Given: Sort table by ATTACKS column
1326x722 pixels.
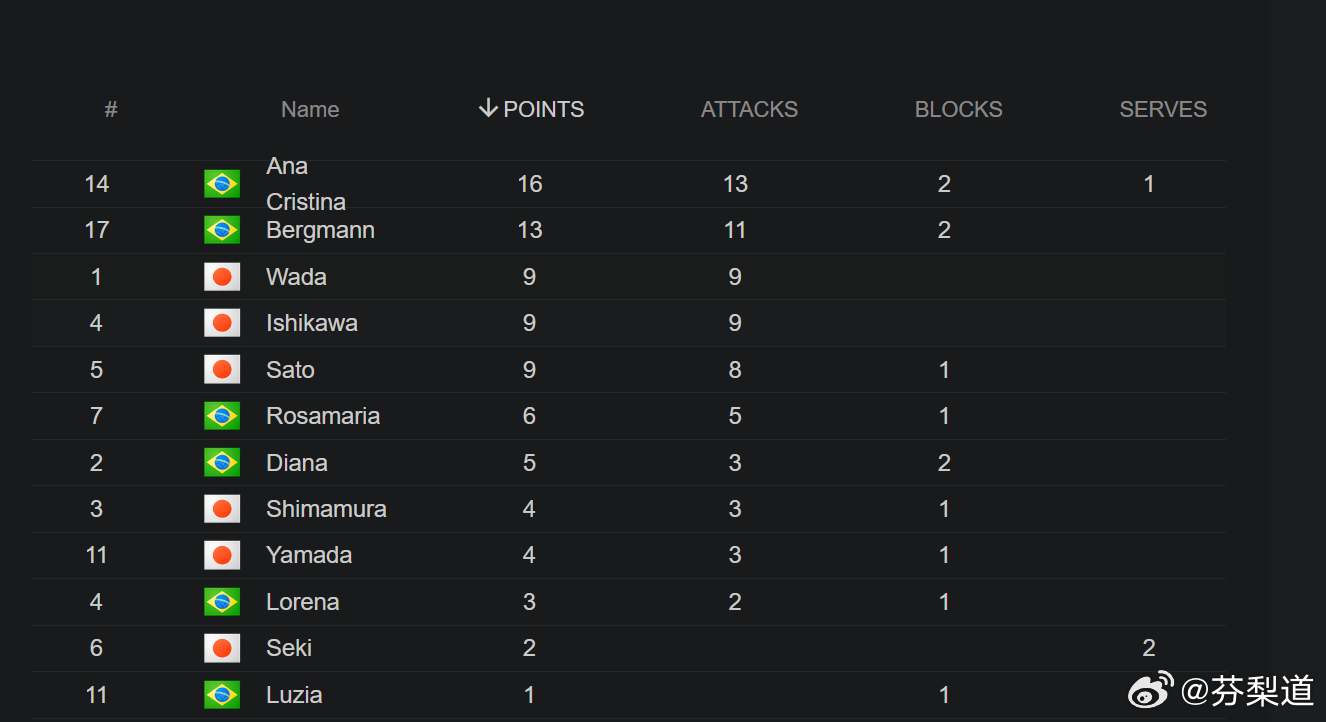Looking at the screenshot, I should click(x=749, y=109).
